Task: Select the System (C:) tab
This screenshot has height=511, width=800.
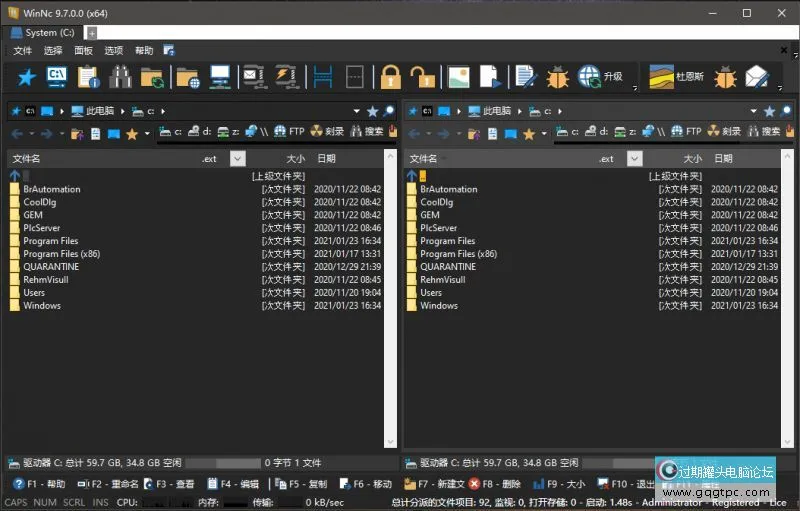Action: pos(48,33)
